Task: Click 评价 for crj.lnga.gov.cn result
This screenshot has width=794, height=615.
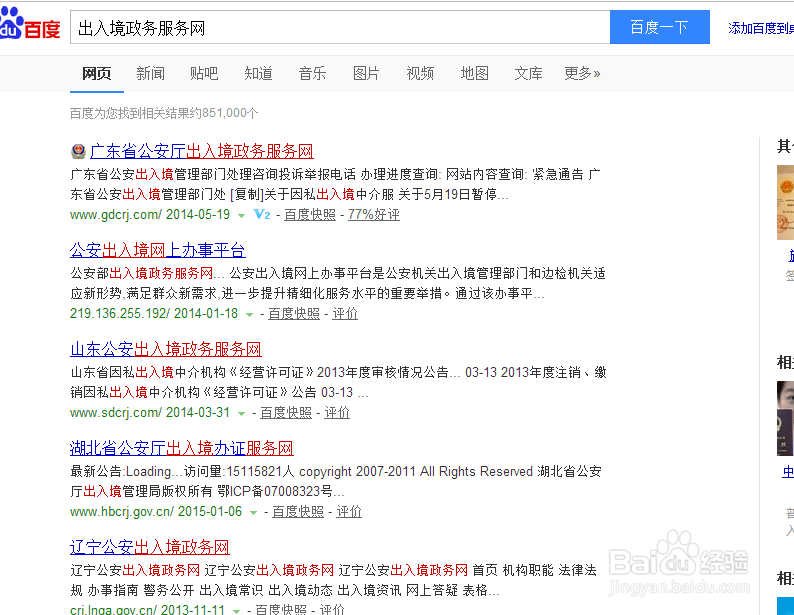Action: 332,609
